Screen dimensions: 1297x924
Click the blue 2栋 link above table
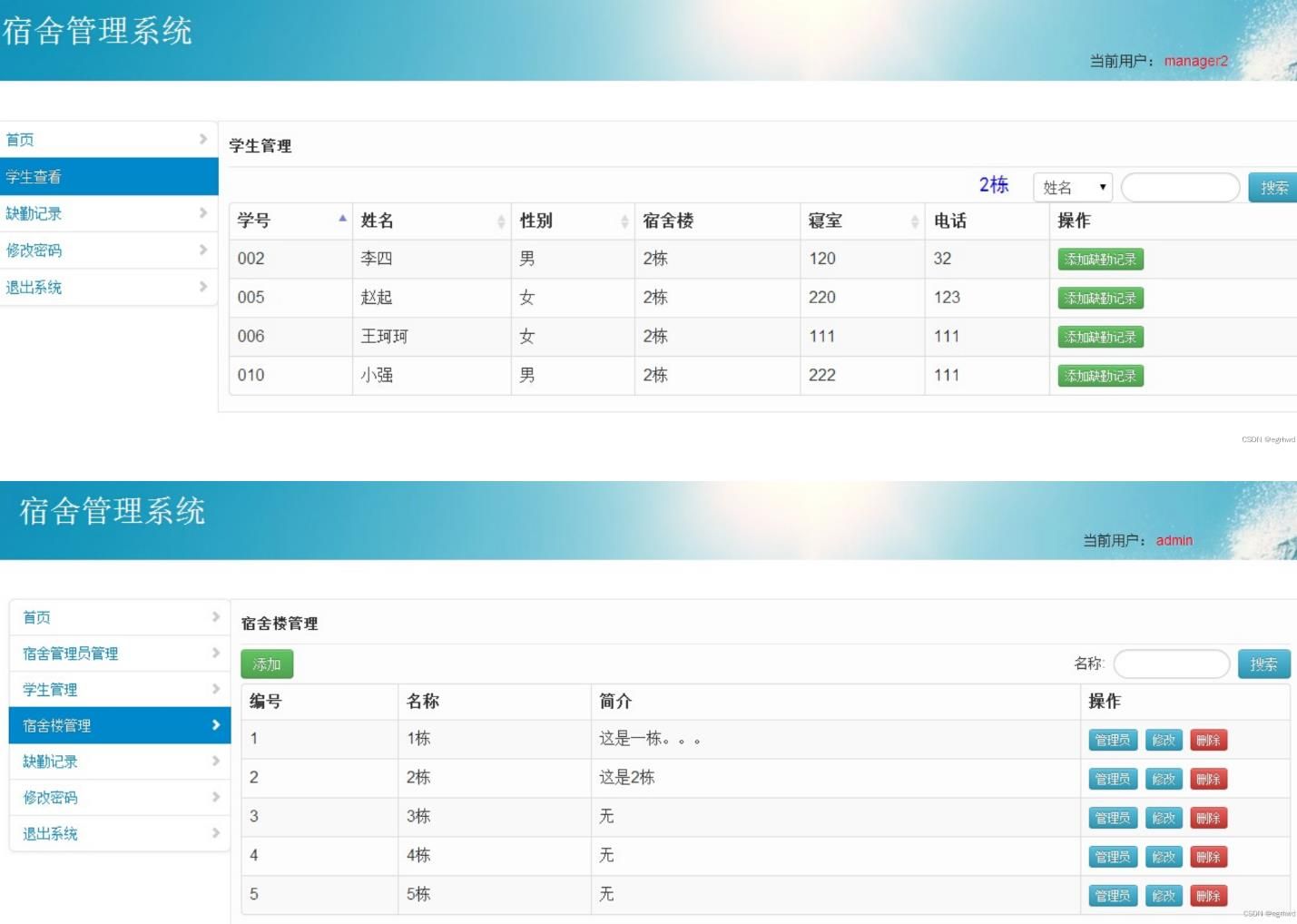coord(993,184)
